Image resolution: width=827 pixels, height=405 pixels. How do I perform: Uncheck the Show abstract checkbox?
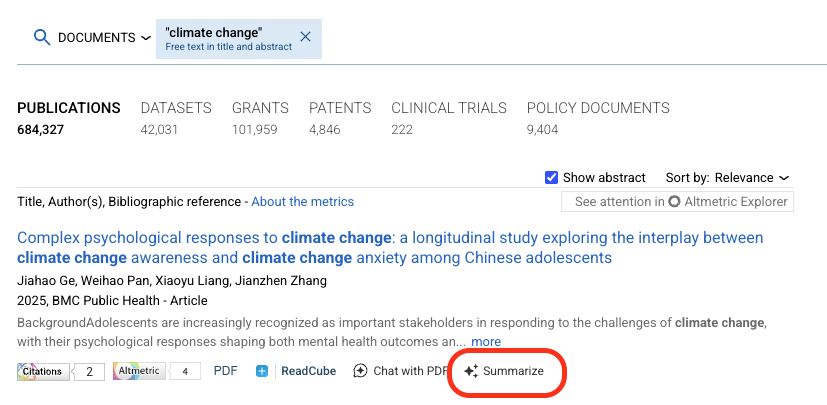tap(551, 178)
